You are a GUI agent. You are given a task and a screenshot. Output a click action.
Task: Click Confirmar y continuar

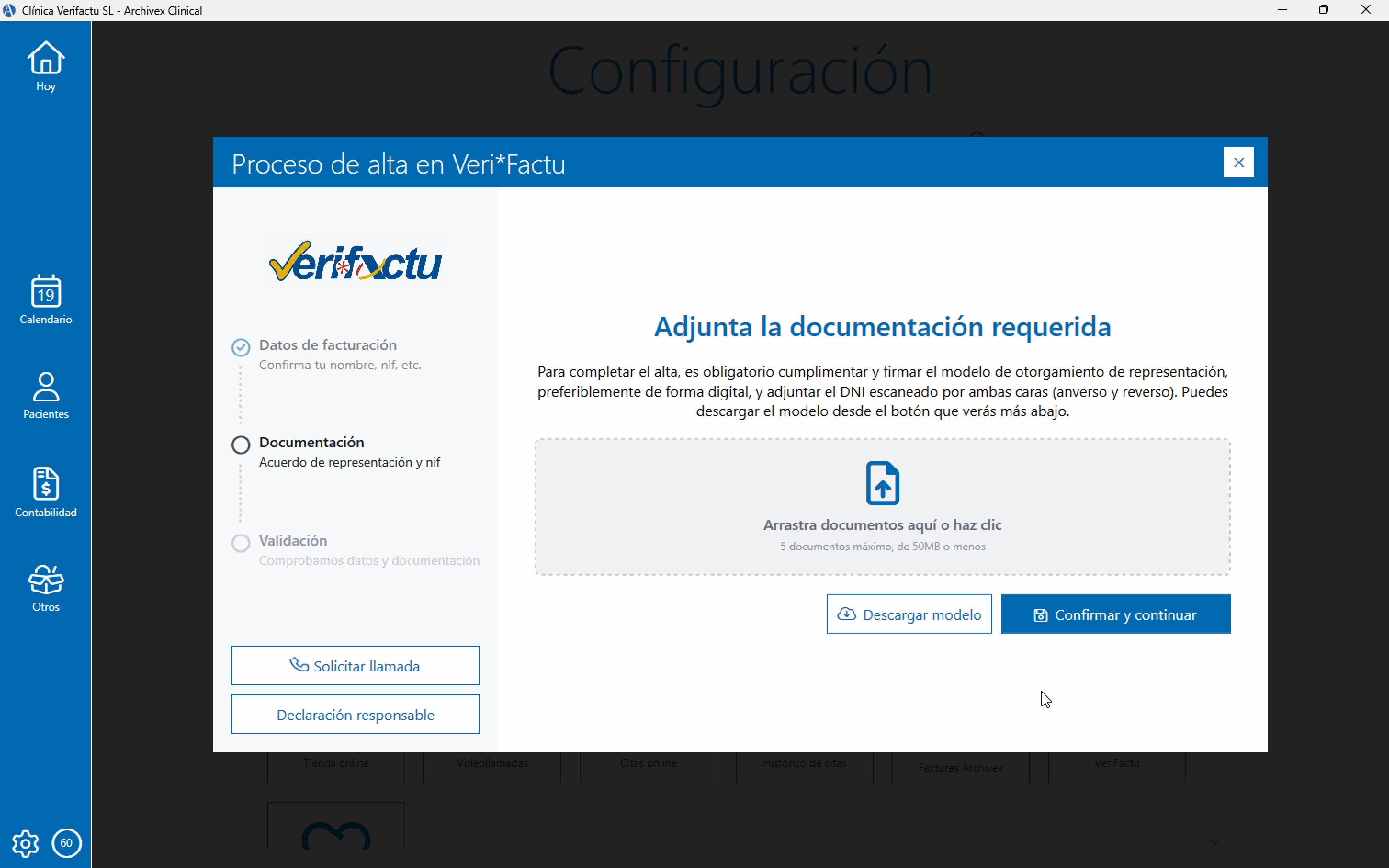pos(1115,614)
